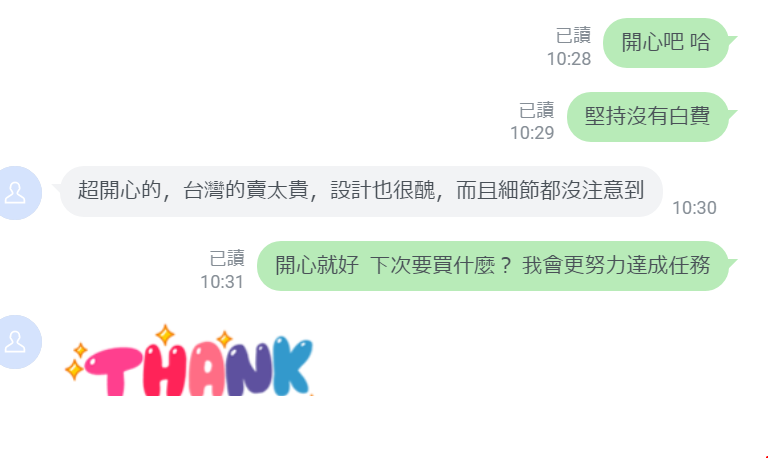Click the 10:31 timestamp
The height and width of the screenshot is (458, 768).
pyautogui.click(x=221, y=282)
